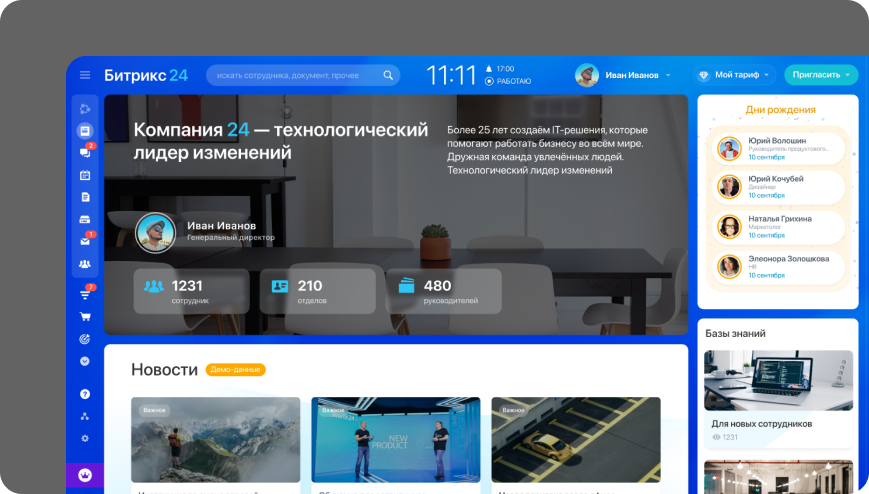The image size is (869, 494).
Task: Open Иван Иванов Генеральный директор profile
Action: [x=205, y=232]
